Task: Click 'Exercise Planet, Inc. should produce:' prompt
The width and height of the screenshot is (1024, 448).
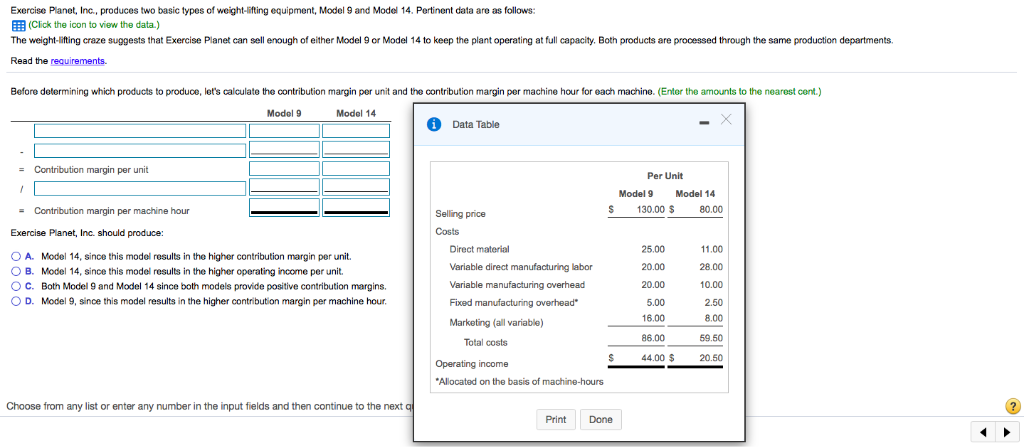Action: point(88,233)
